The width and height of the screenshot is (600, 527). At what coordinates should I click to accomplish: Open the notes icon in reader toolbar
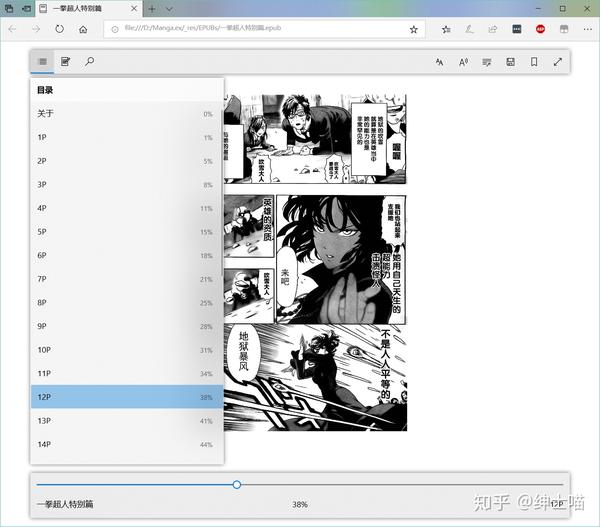[x=66, y=62]
